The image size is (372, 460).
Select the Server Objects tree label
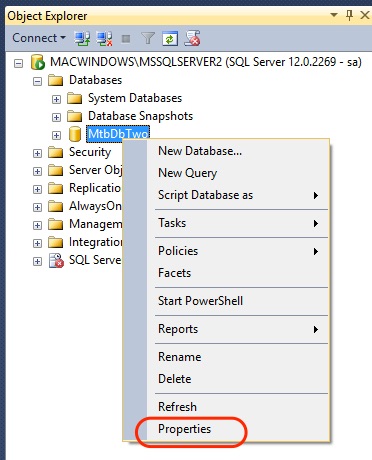pos(95,170)
